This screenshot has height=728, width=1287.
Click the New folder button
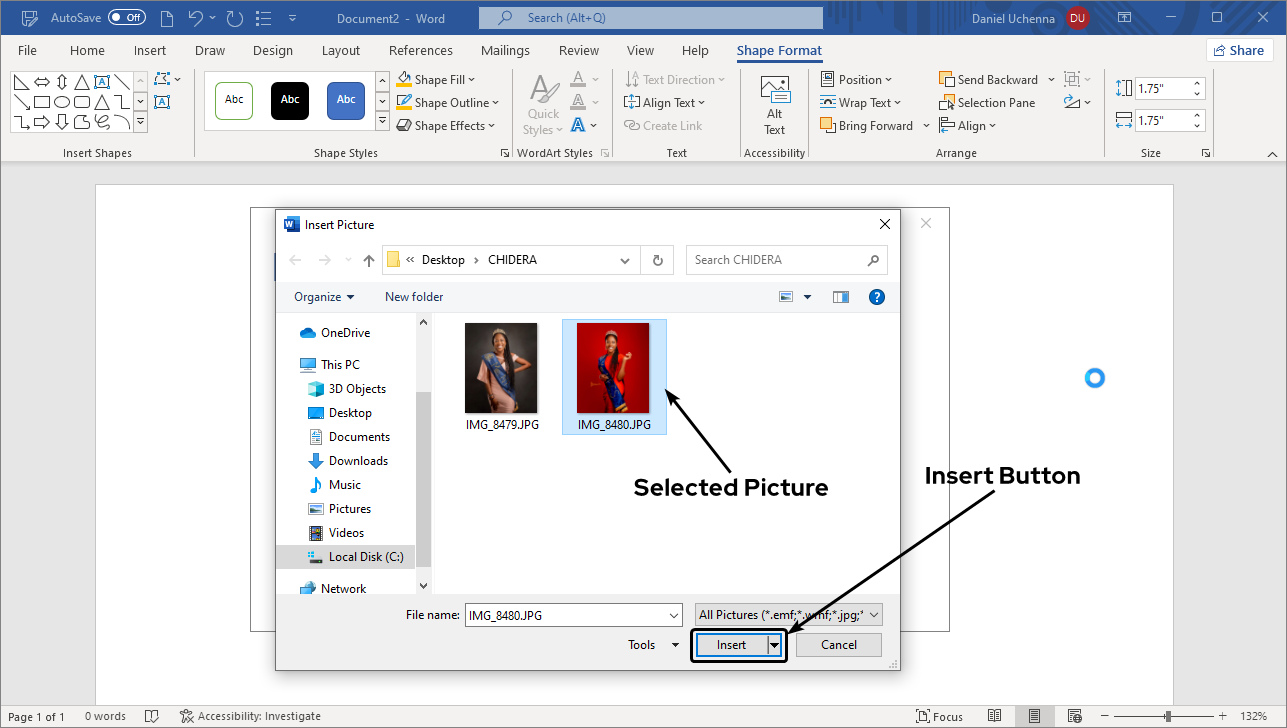(x=414, y=297)
